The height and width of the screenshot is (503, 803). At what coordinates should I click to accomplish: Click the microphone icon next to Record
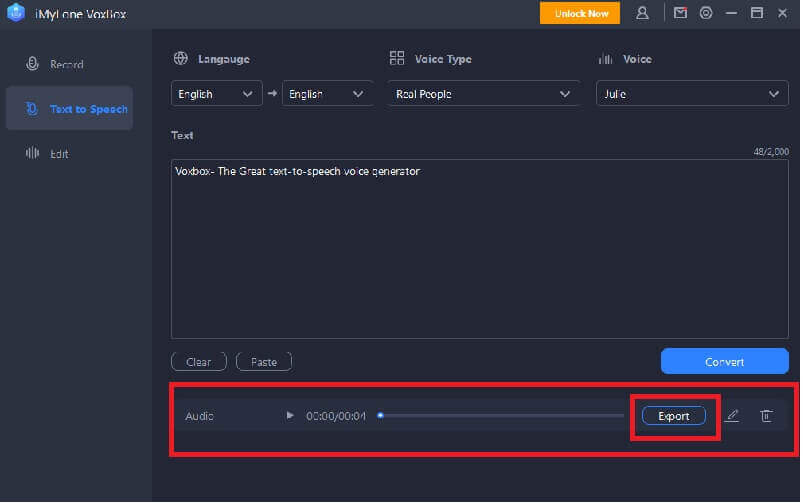pos(32,64)
